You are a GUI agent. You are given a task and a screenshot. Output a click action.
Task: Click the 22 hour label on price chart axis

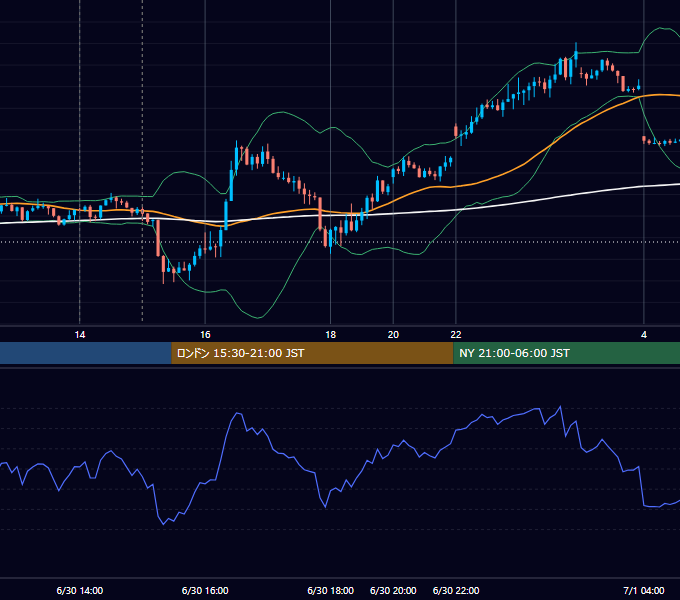coord(456,335)
